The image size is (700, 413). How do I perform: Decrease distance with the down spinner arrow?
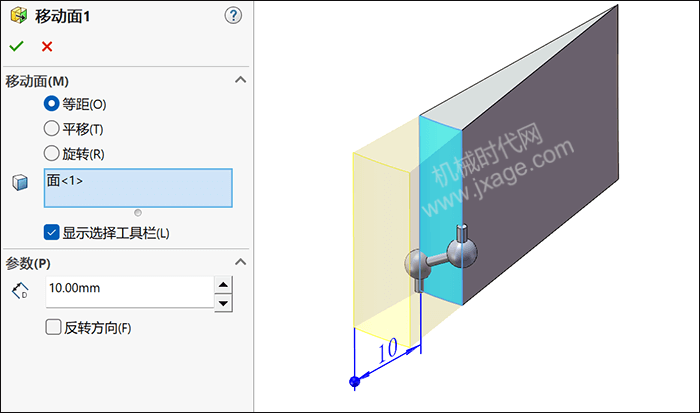point(223,303)
